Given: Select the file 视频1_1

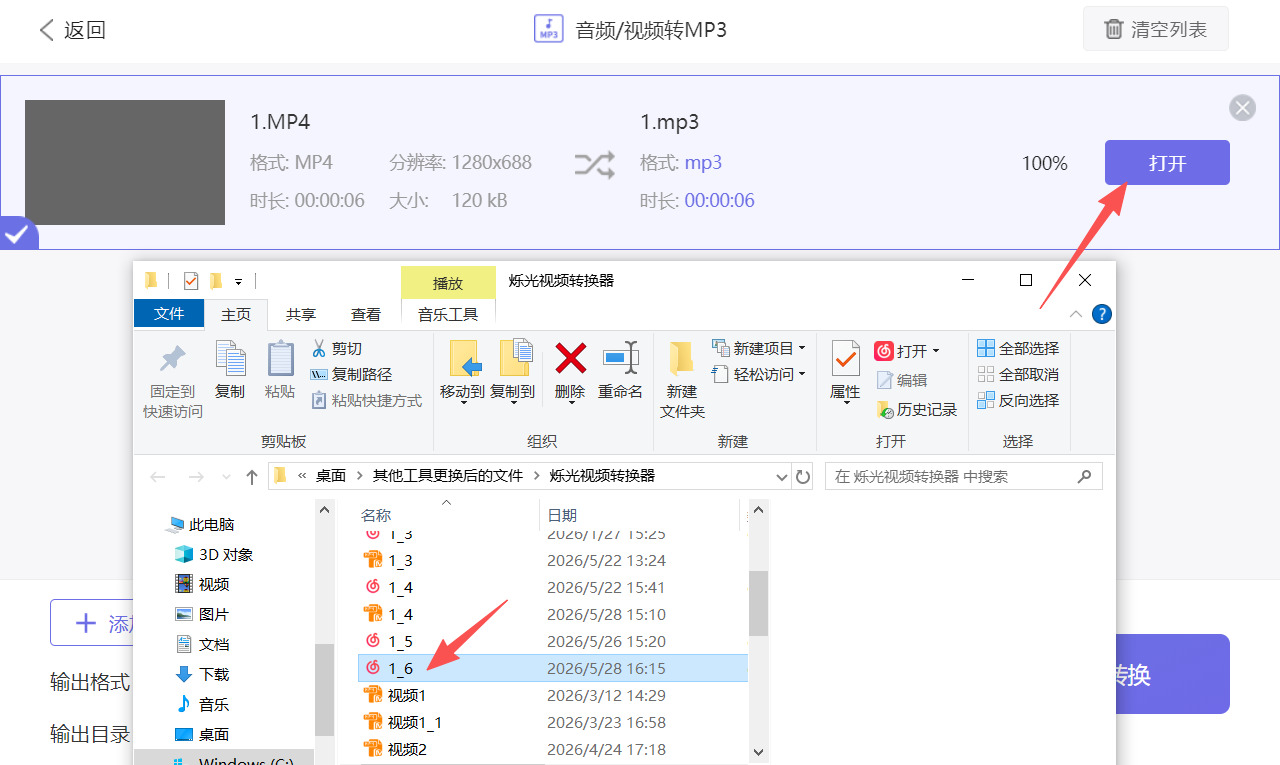Looking at the screenshot, I should click(x=552, y=722).
